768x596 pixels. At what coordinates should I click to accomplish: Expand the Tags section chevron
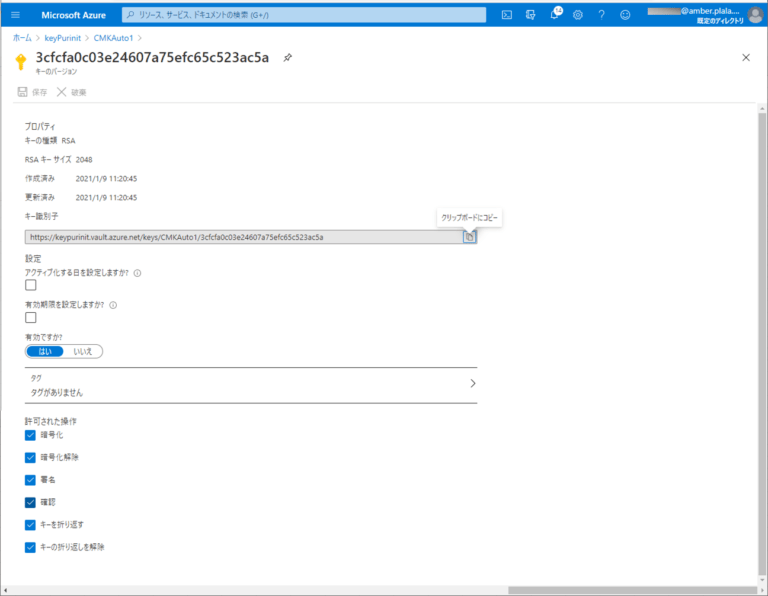coord(473,383)
